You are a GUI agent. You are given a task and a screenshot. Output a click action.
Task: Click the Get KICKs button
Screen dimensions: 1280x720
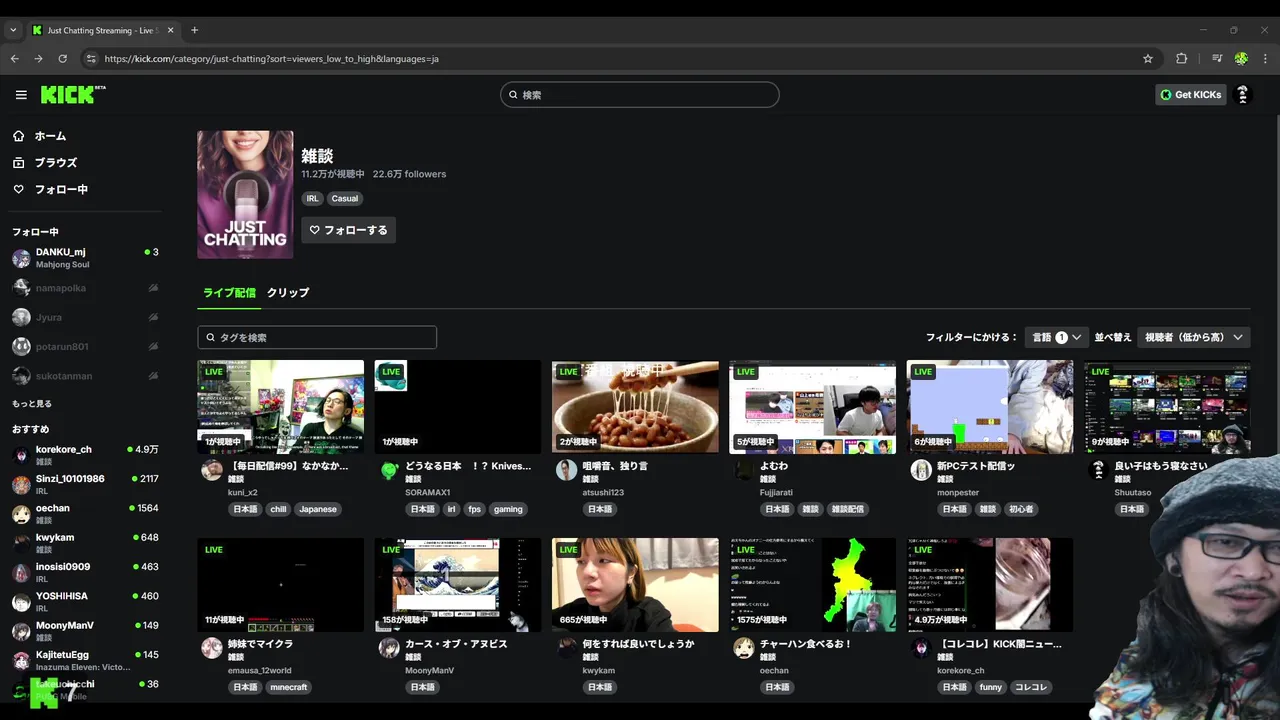tap(1191, 95)
